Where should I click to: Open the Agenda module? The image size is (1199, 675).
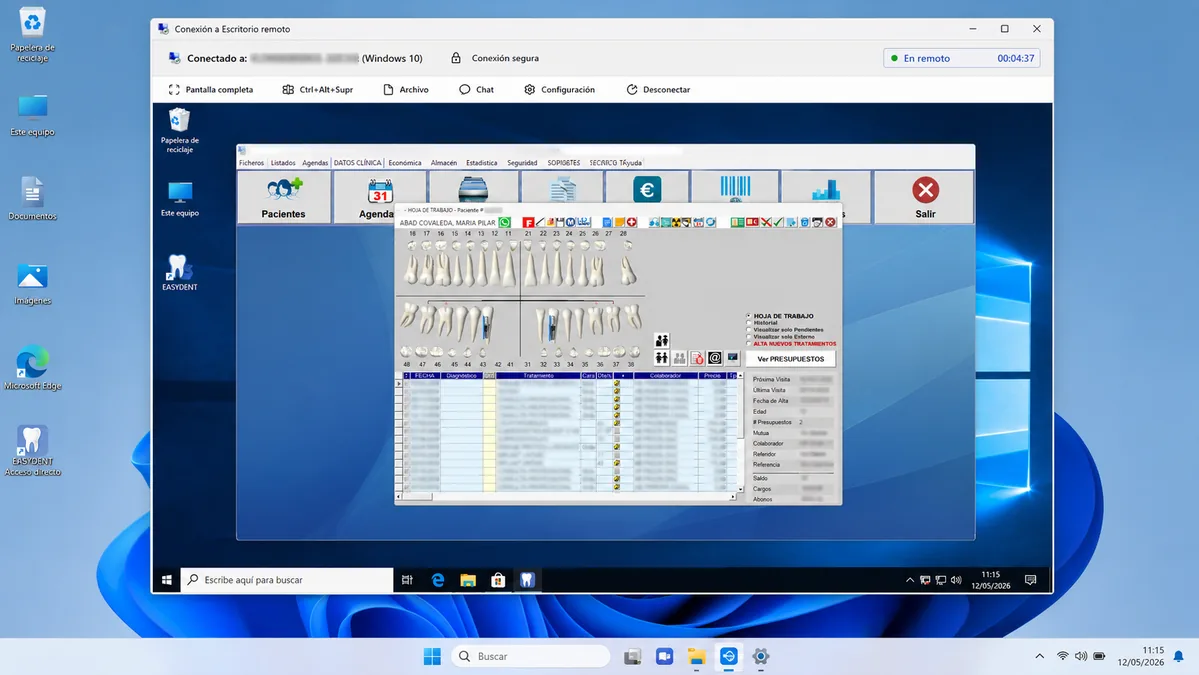tap(379, 197)
